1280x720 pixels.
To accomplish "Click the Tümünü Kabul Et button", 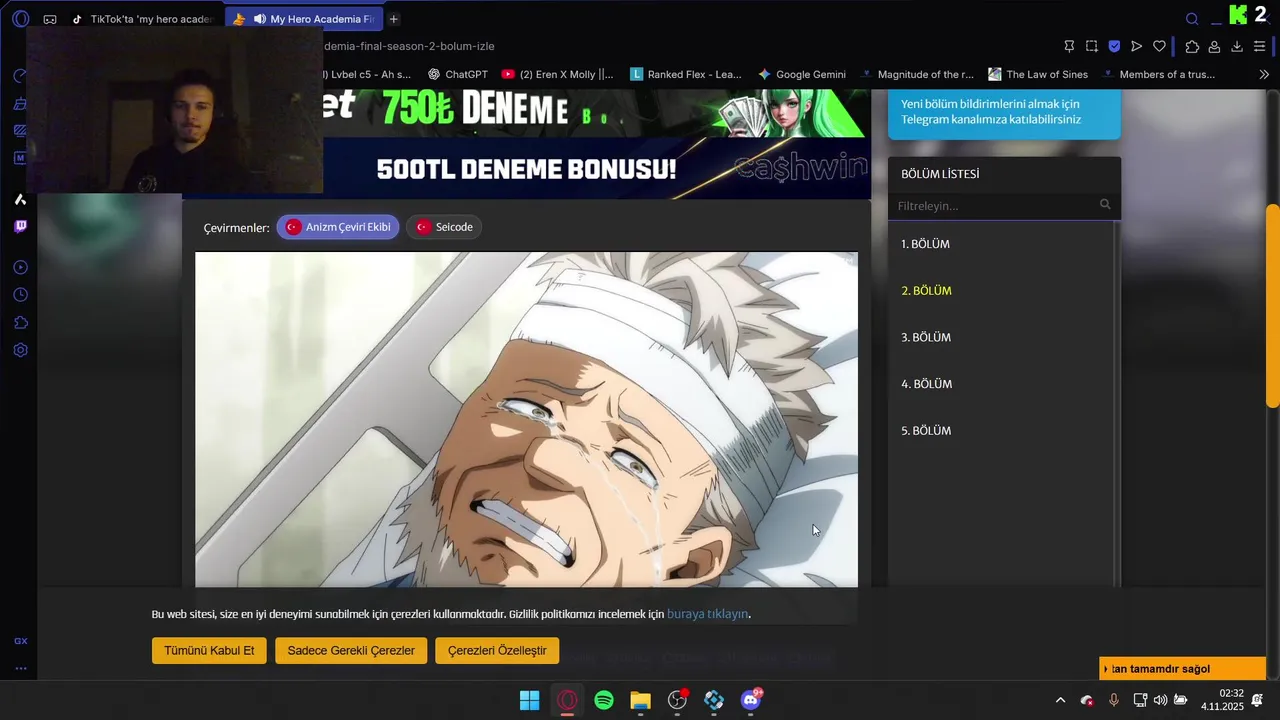I will point(209,650).
